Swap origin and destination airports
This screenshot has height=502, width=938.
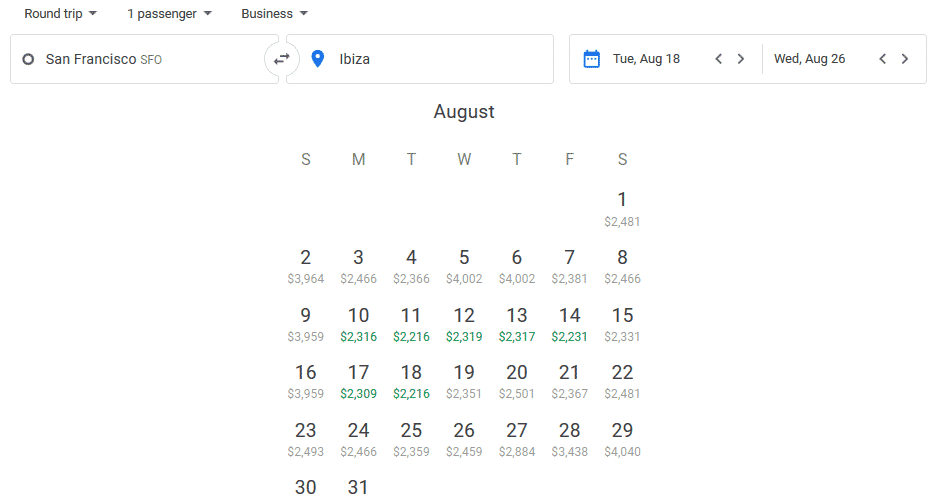pos(282,59)
